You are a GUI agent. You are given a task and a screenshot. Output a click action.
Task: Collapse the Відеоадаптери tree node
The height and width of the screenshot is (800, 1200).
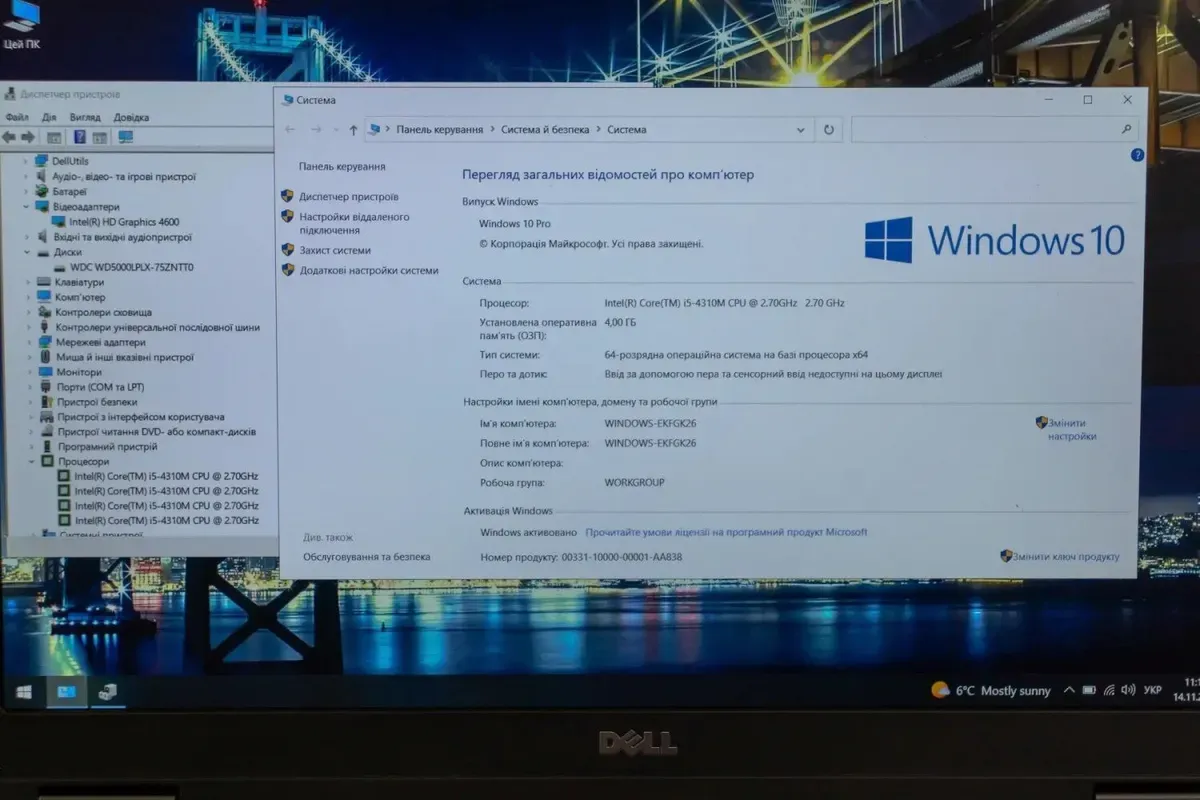click(x=28, y=207)
